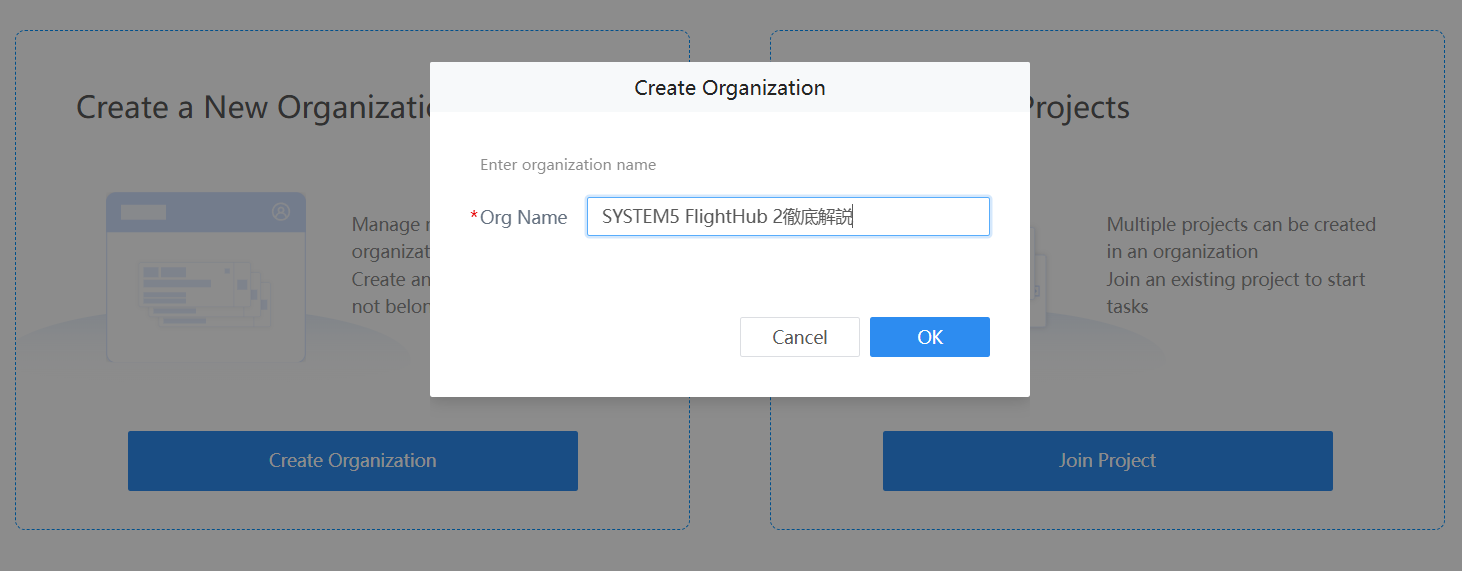Click the 'Org Name' field label
This screenshot has width=1462, height=571.
click(524, 217)
